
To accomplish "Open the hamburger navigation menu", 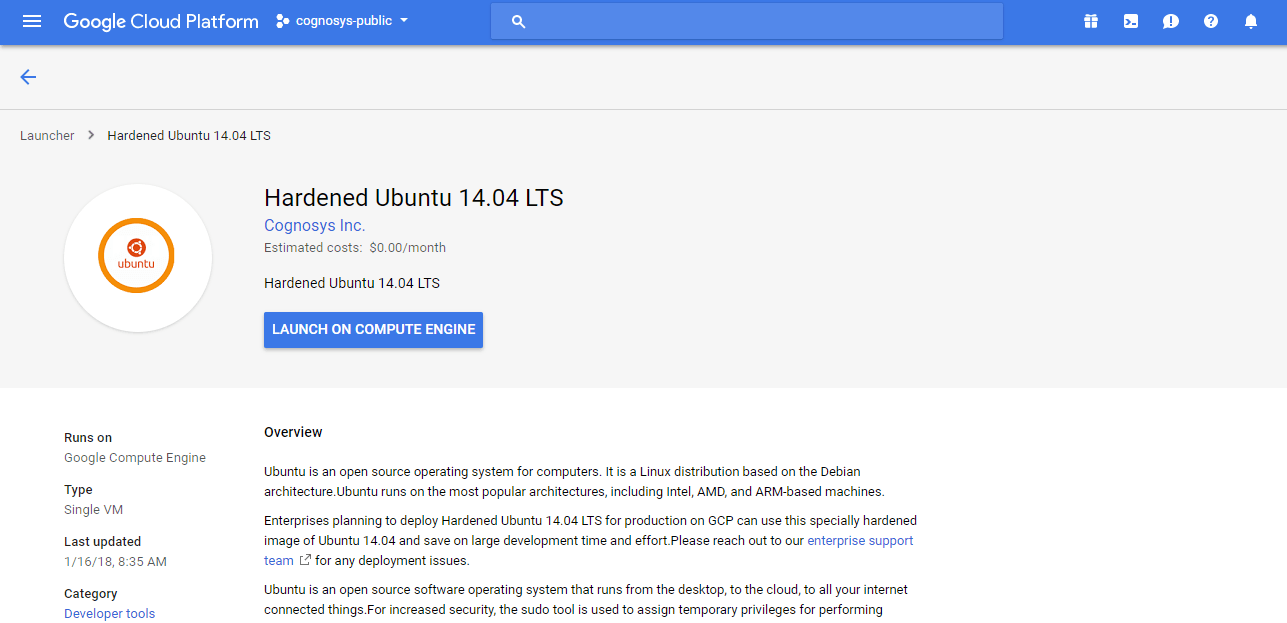I will (32, 21).
